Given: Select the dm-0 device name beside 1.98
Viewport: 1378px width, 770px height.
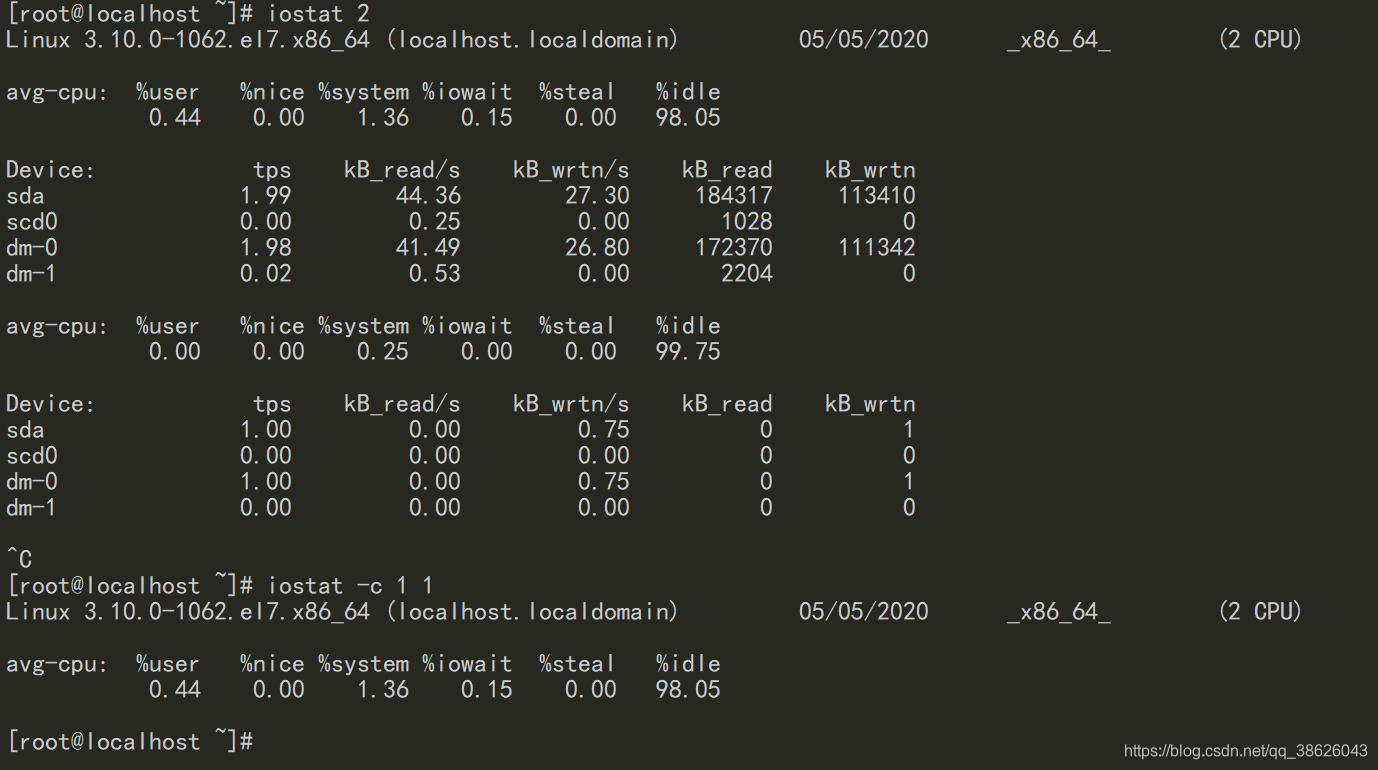Looking at the screenshot, I should 31,248.
